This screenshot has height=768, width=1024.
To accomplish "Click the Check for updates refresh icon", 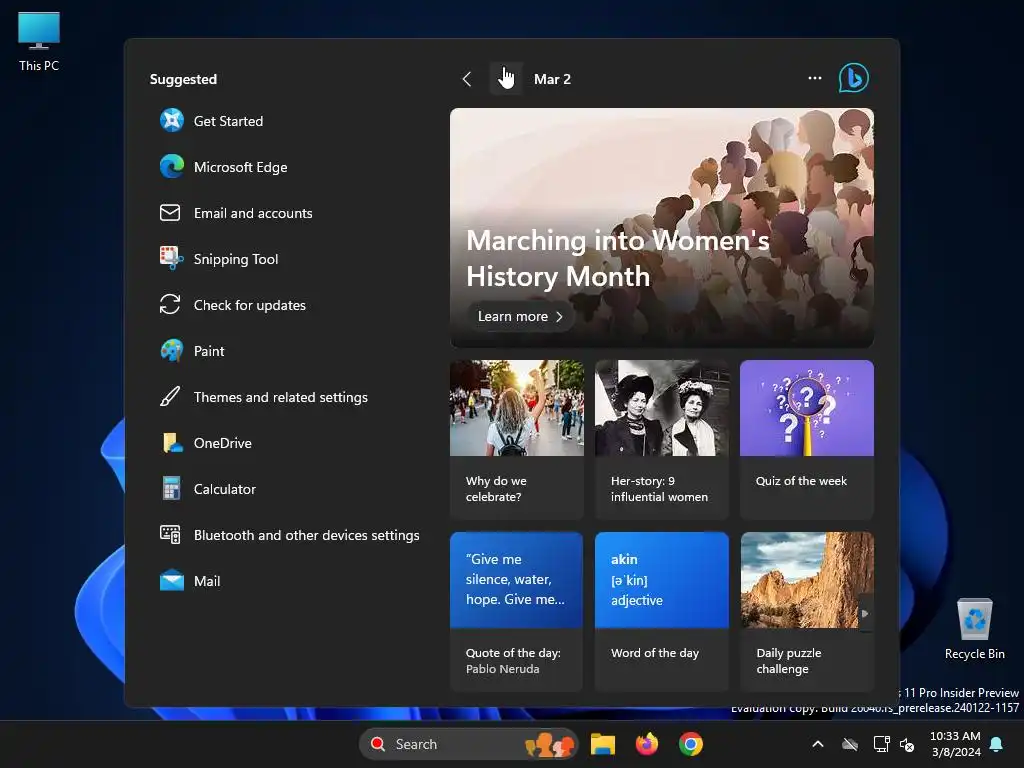I will click(x=170, y=304).
